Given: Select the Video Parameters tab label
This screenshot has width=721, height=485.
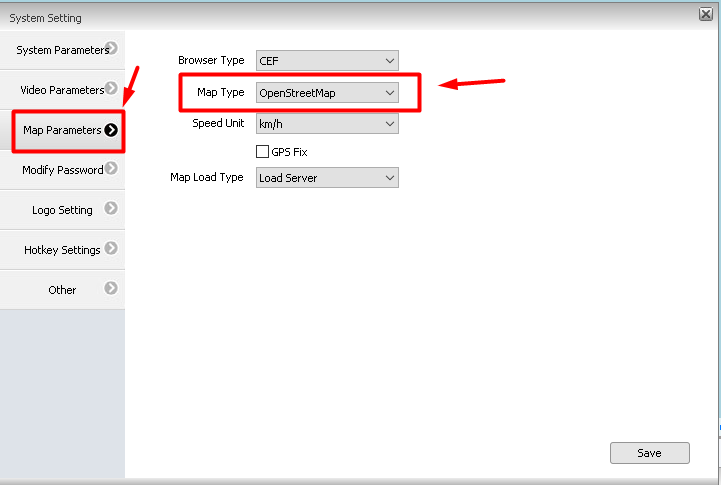Looking at the screenshot, I should (62, 90).
